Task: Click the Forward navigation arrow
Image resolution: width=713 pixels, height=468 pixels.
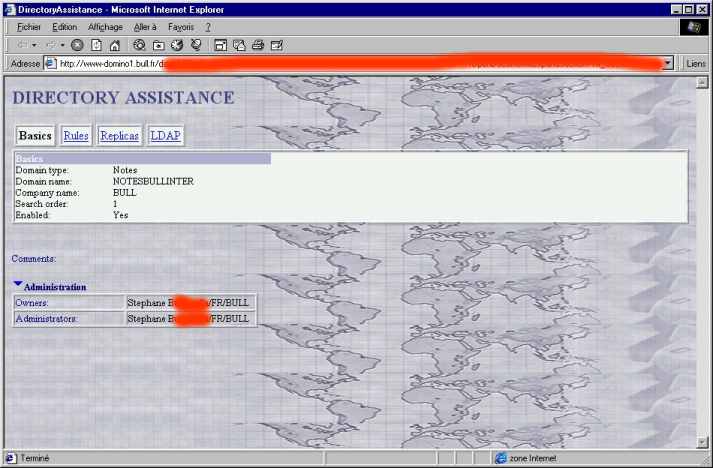Action: [50, 45]
